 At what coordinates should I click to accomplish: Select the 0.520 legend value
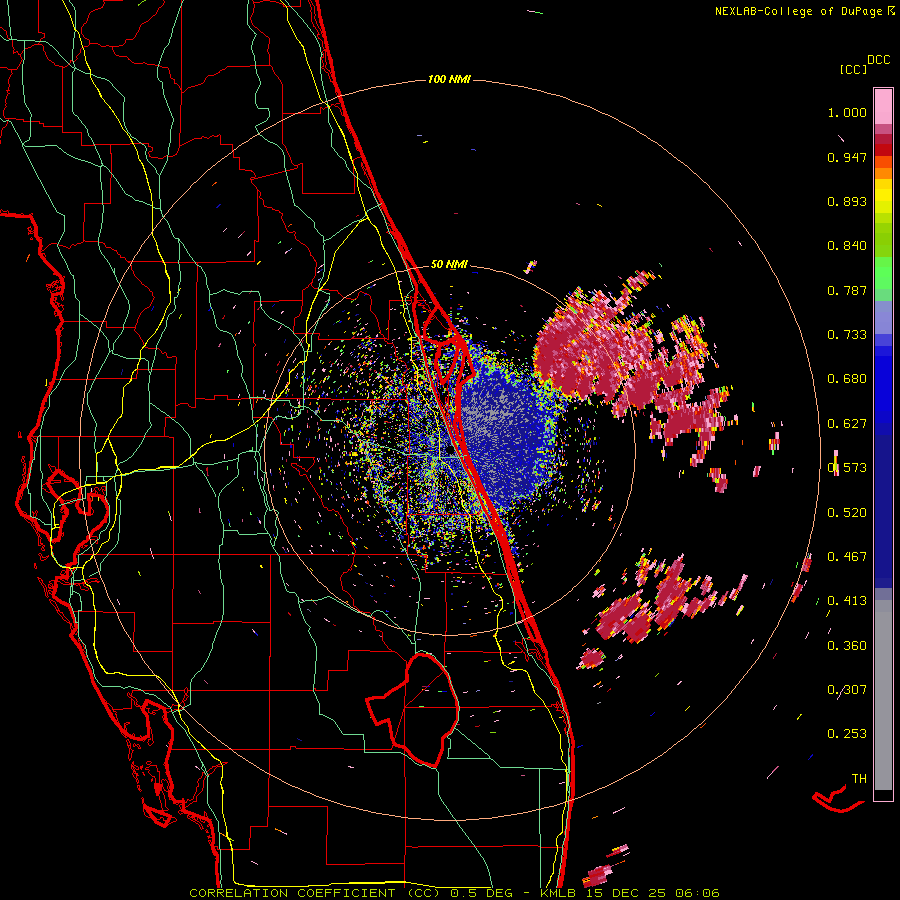click(x=847, y=513)
